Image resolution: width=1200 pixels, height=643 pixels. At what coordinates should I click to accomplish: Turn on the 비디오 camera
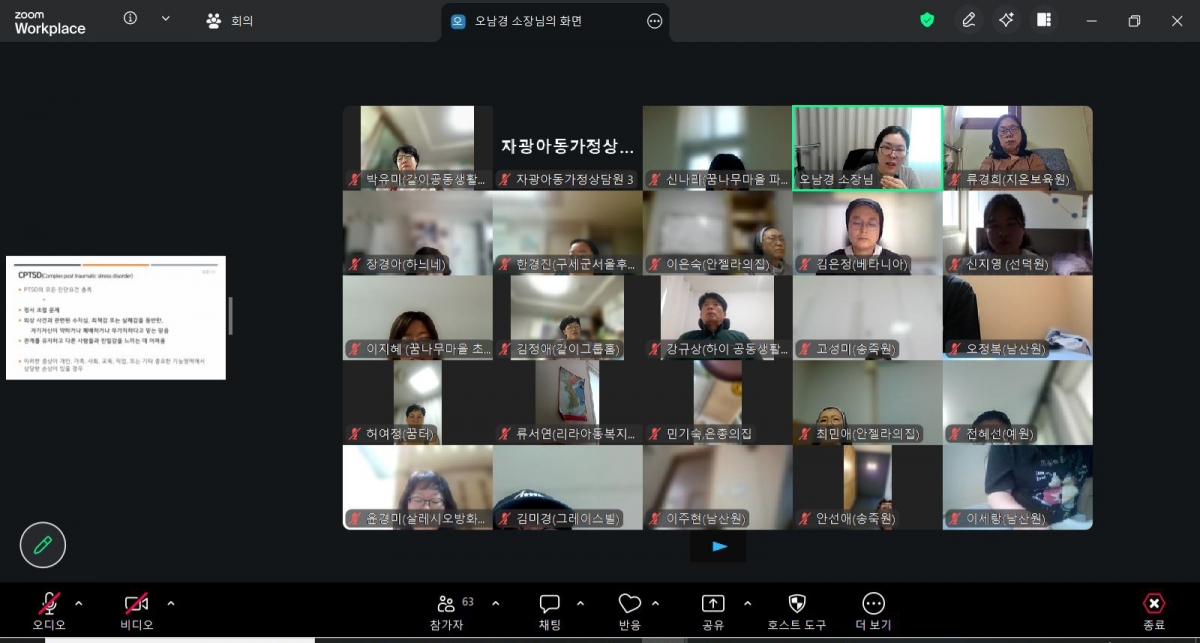pyautogui.click(x=136, y=611)
